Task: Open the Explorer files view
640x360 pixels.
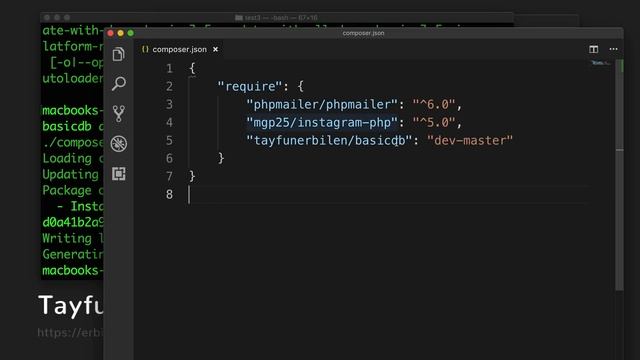Action: pyautogui.click(x=118, y=54)
